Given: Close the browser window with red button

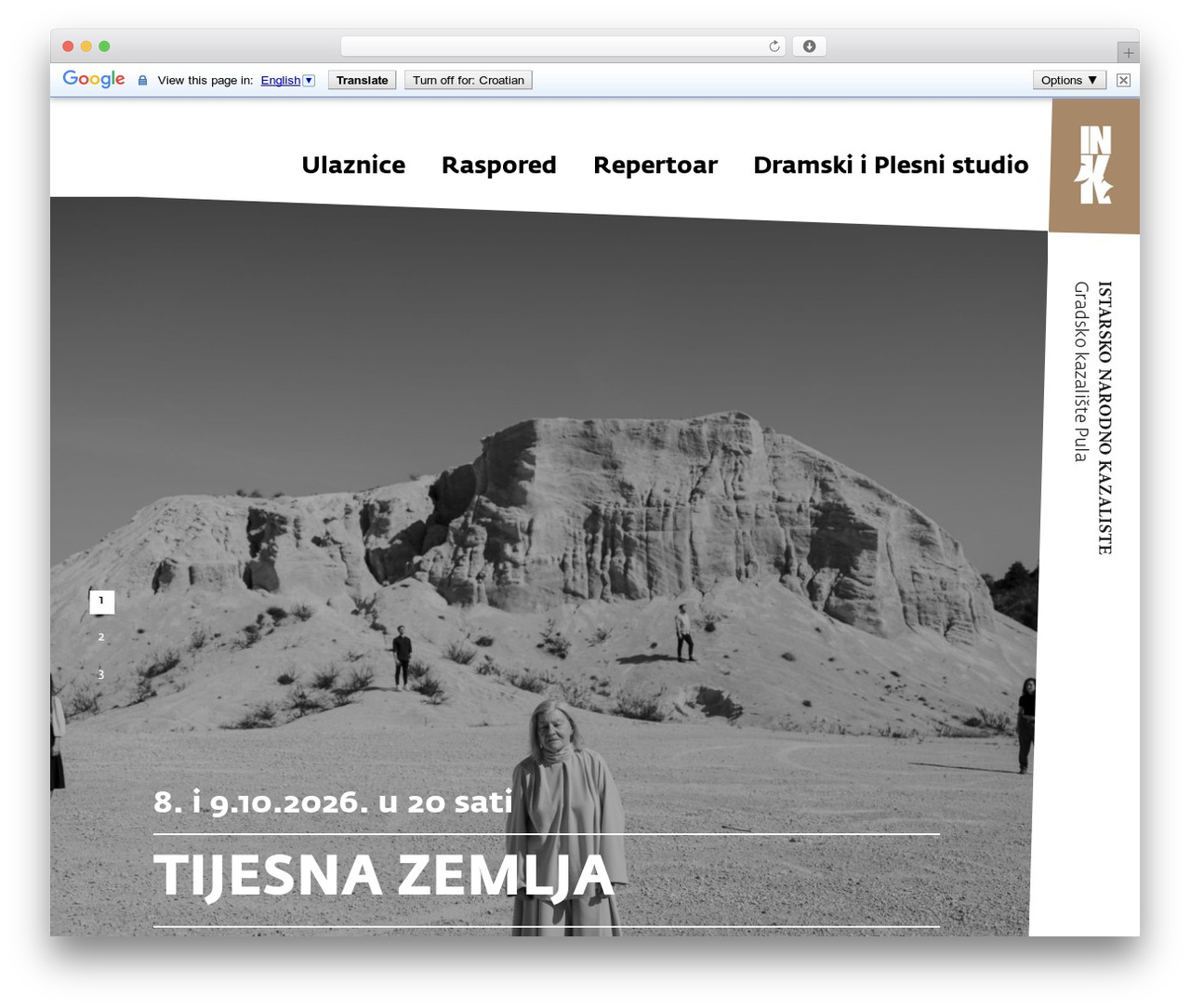Looking at the screenshot, I should click(68, 46).
